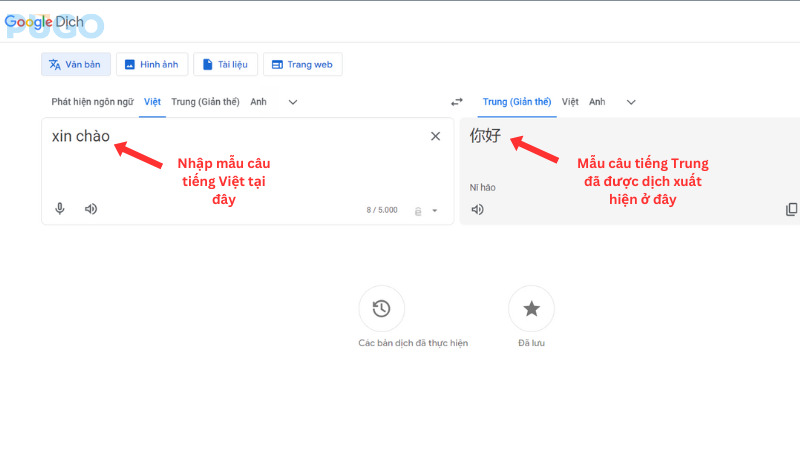Copy the translated Chinese text
This screenshot has width=800, height=450.
point(791,209)
